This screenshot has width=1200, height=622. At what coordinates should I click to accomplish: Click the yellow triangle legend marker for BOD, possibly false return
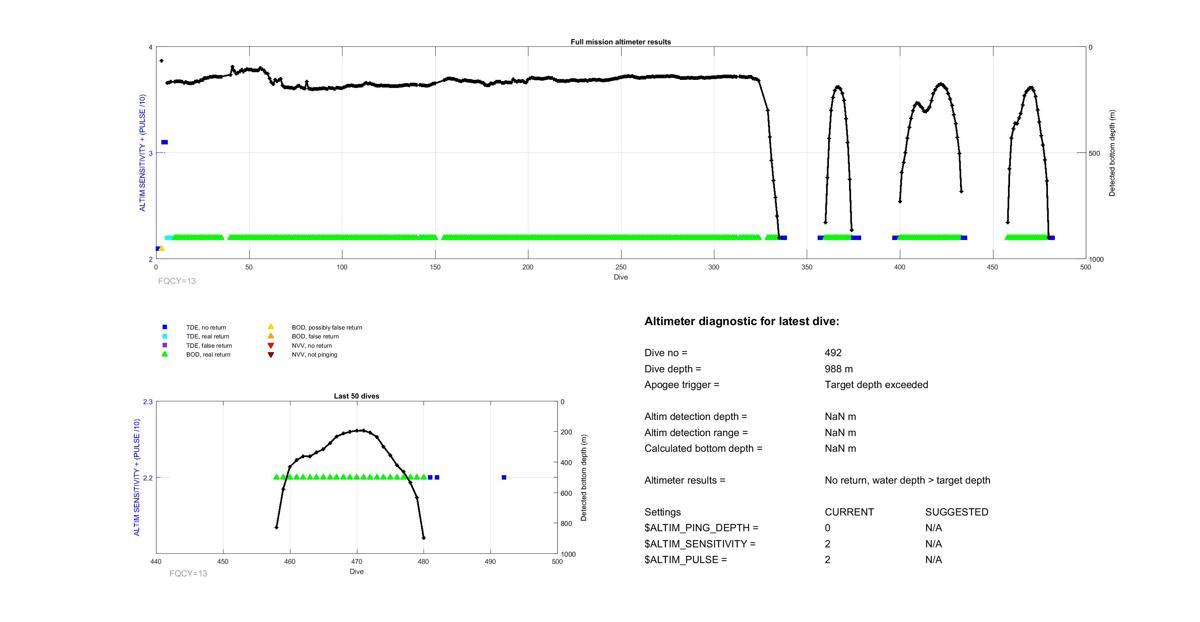point(270,327)
